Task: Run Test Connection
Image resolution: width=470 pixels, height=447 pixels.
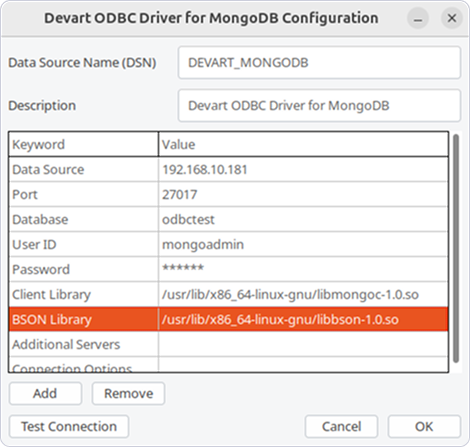Action: click(x=69, y=427)
